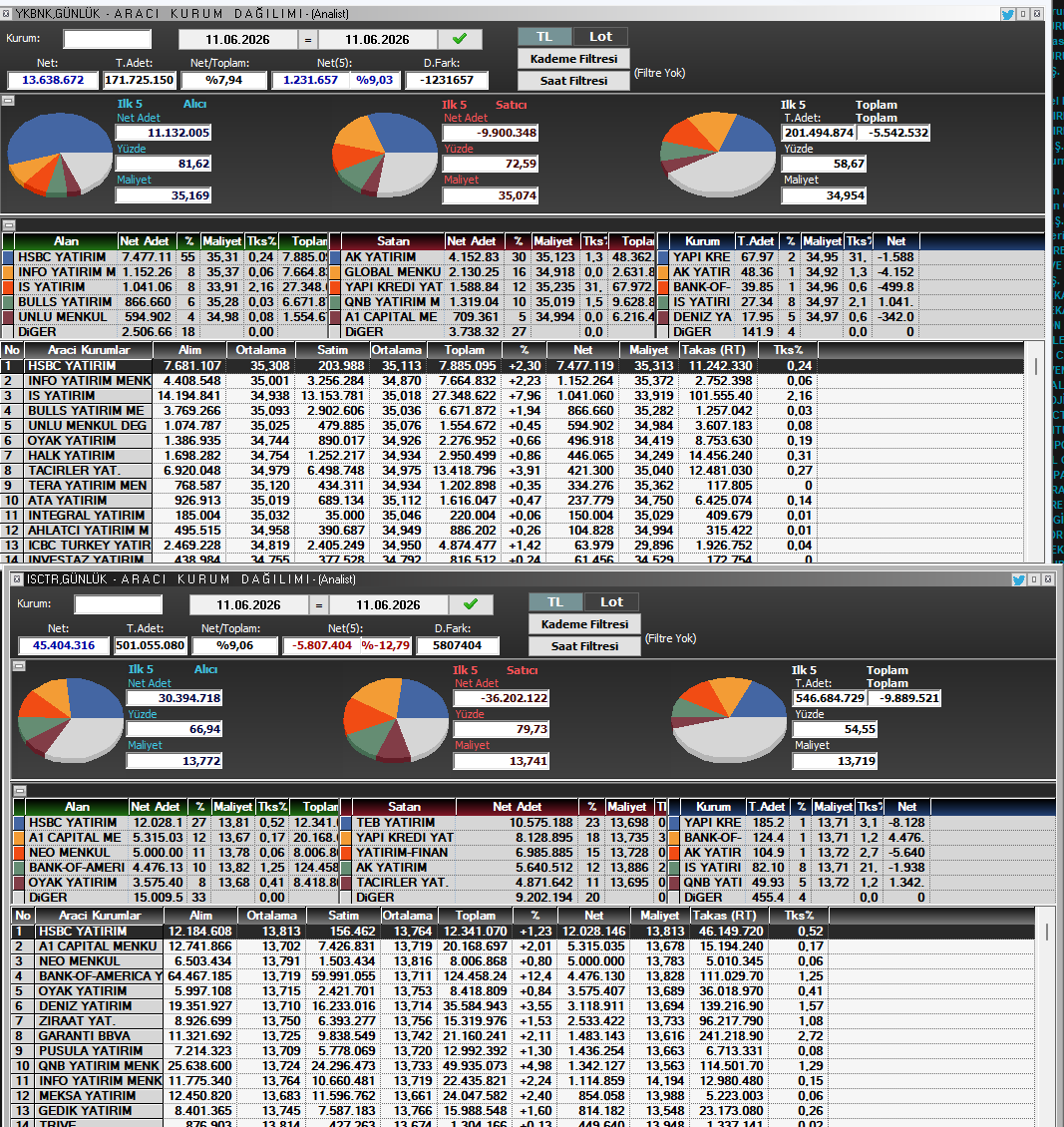Click red swatch beside NEO MENKUL in ISCTR Alan table

(19, 853)
